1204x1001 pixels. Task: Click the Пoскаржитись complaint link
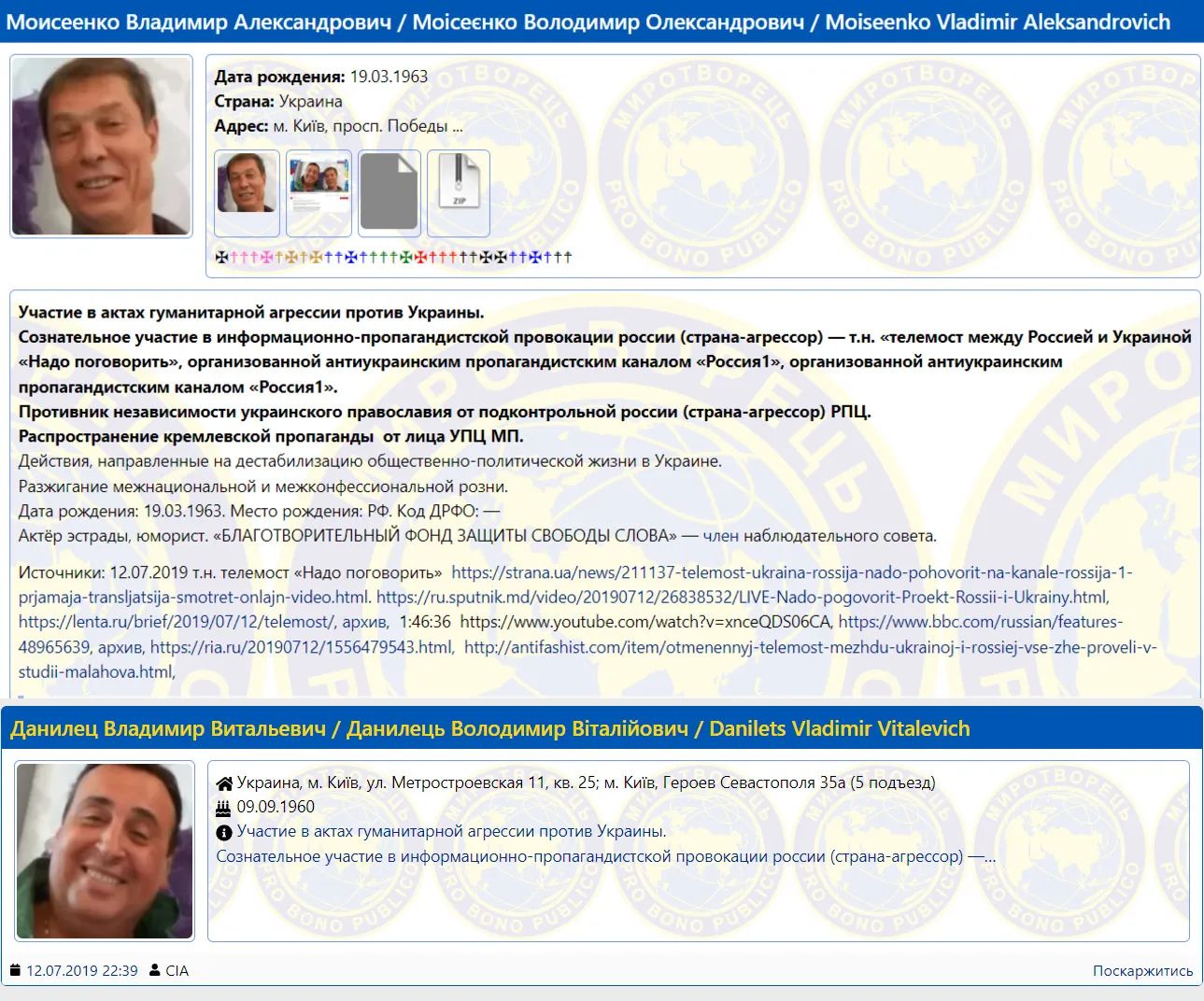point(1142,971)
